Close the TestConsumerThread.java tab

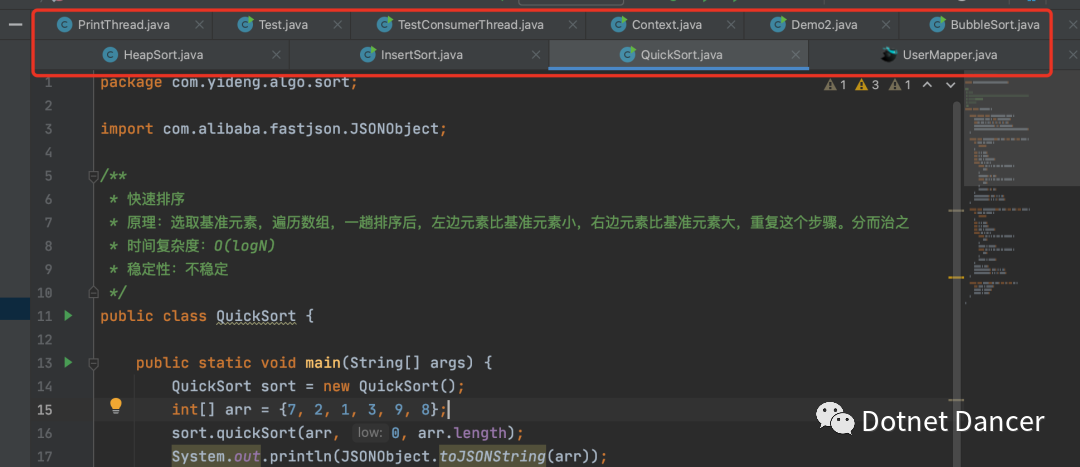point(572,25)
